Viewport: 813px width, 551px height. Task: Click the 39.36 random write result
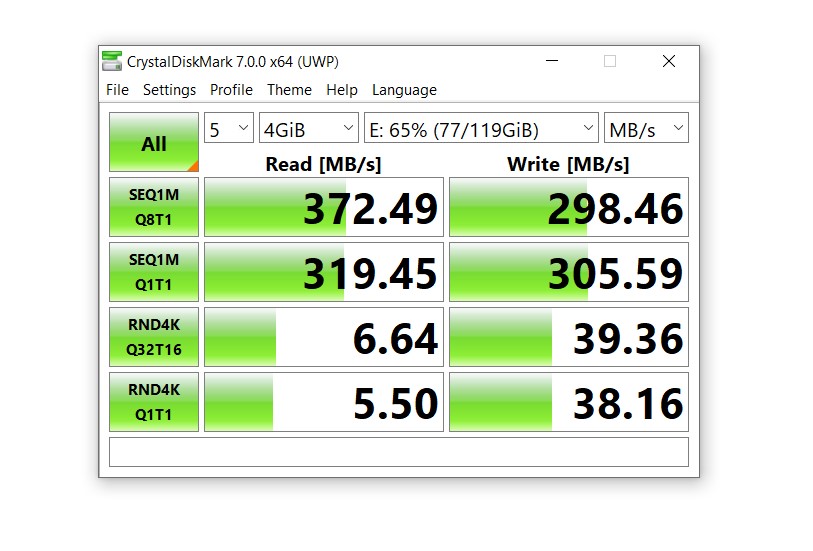[569, 337]
